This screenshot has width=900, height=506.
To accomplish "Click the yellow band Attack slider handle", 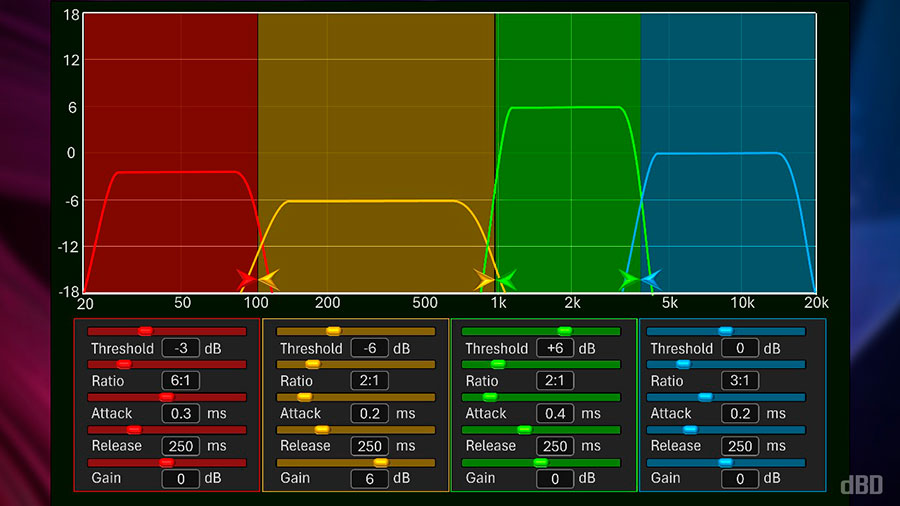I will [304, 397].
